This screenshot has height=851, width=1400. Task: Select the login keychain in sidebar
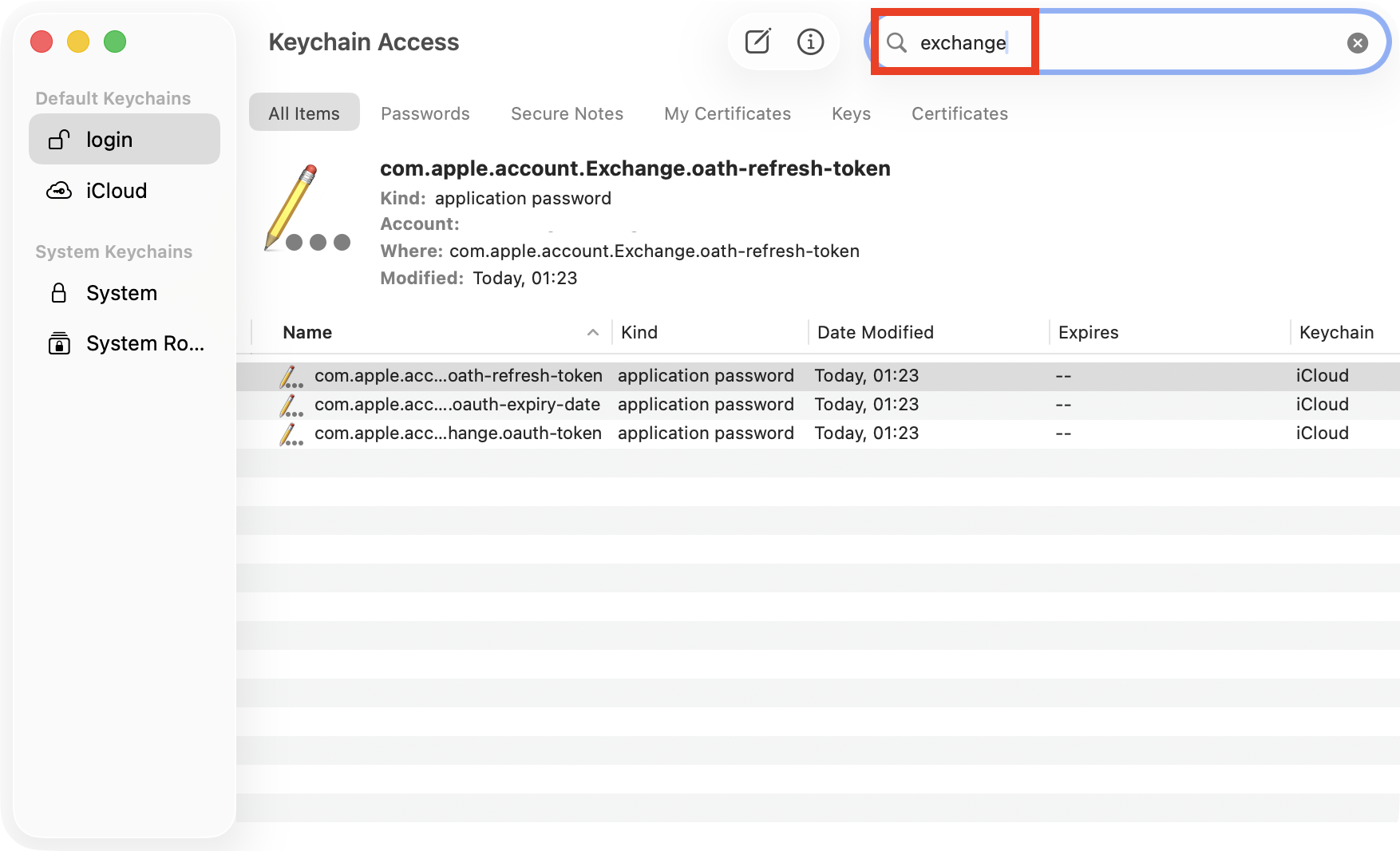point(109,139)
